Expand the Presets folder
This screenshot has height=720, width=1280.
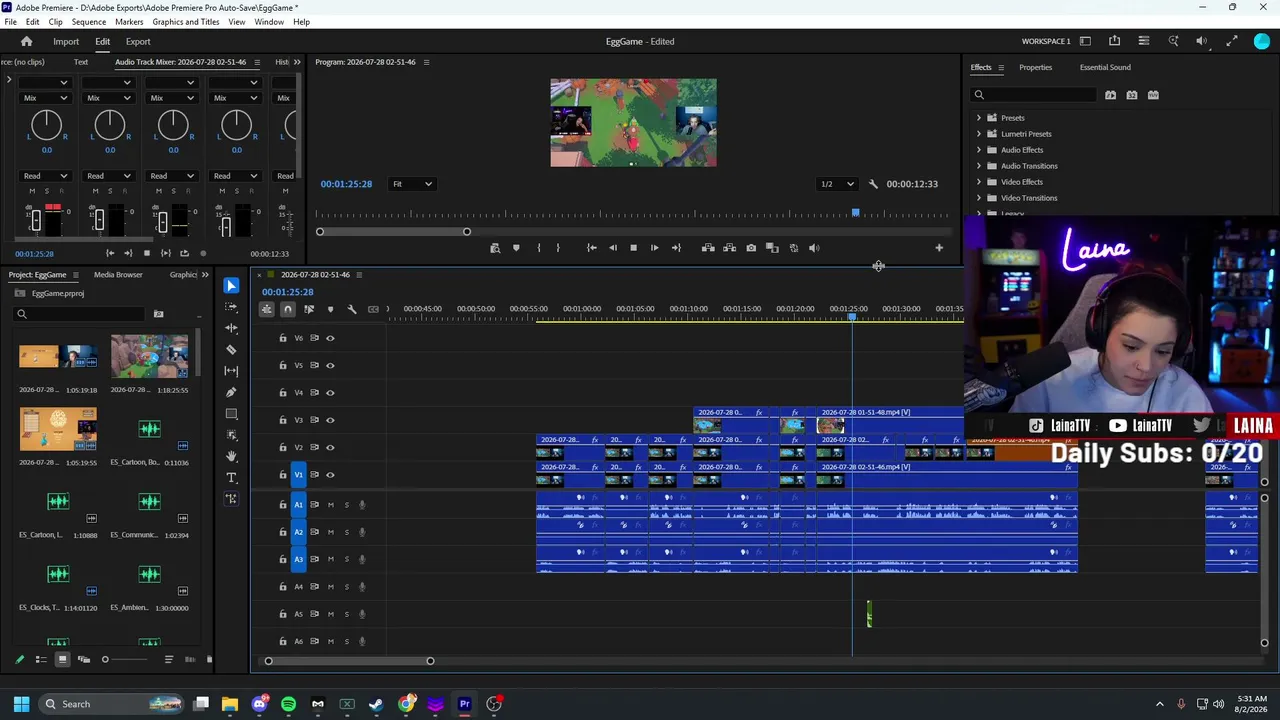[x=979, y=118]
